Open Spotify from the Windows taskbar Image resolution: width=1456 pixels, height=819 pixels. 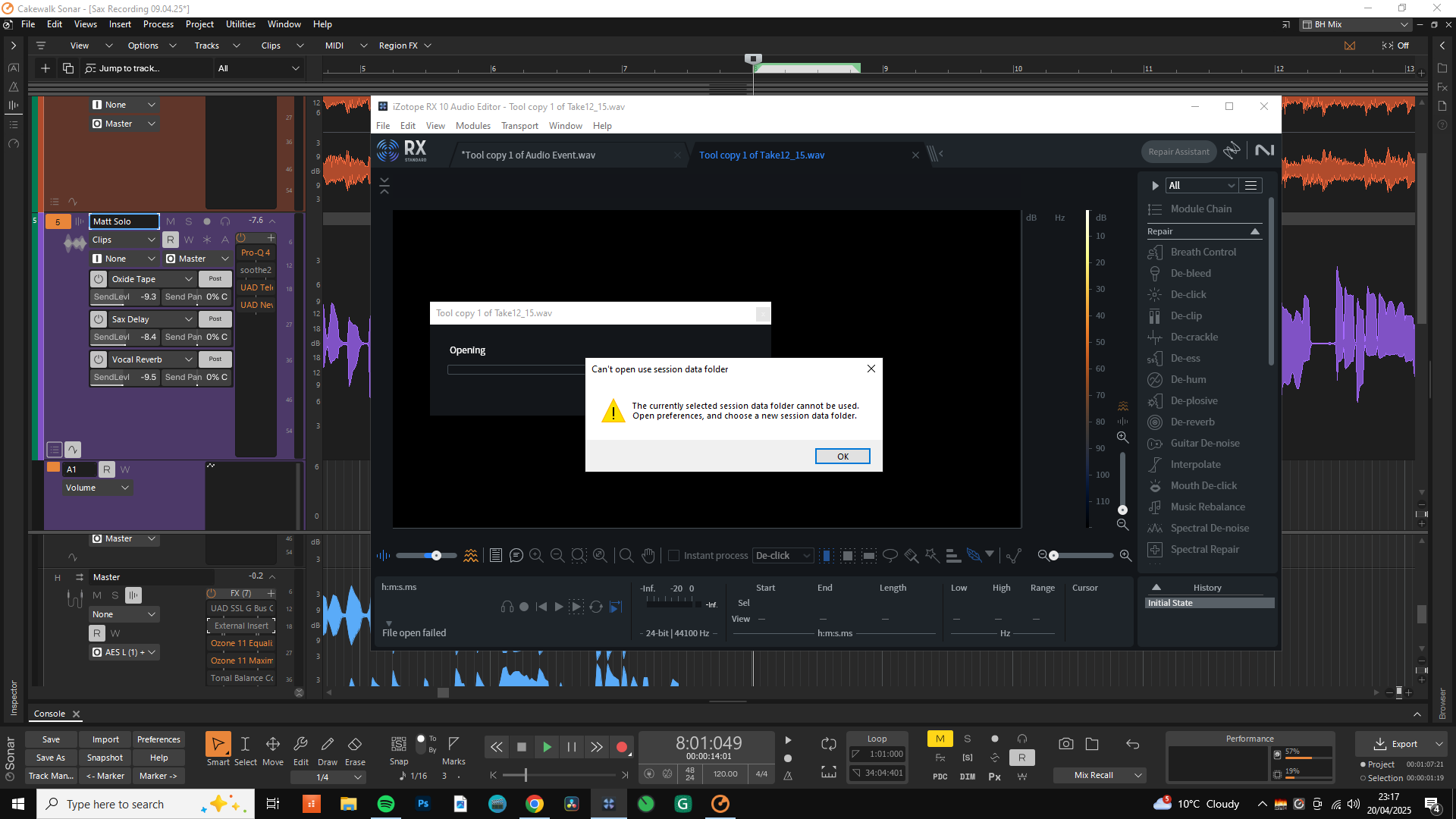(386, 804)
